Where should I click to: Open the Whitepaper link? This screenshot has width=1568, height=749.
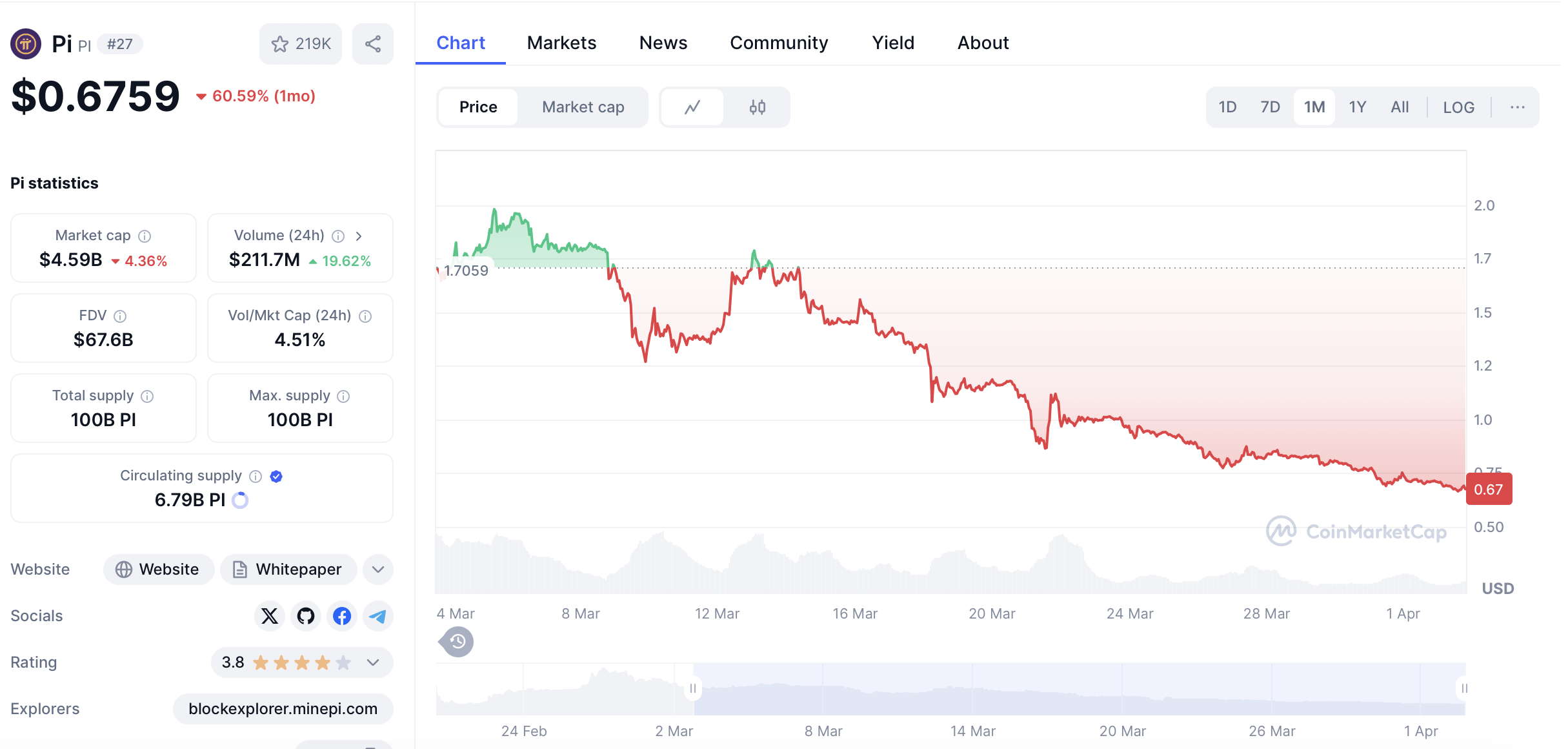pyautogui.click(x=288, y=569)
